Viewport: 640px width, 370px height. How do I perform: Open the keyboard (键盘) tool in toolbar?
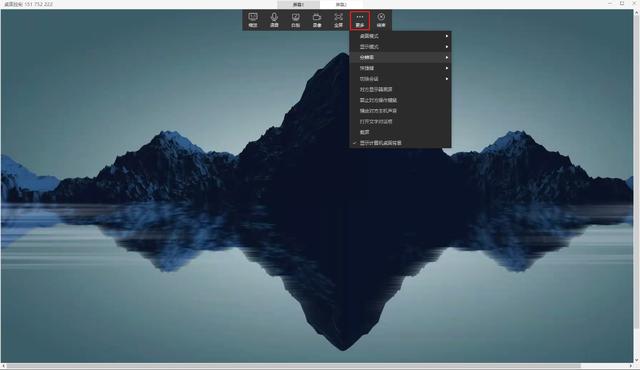click(253, 20)
